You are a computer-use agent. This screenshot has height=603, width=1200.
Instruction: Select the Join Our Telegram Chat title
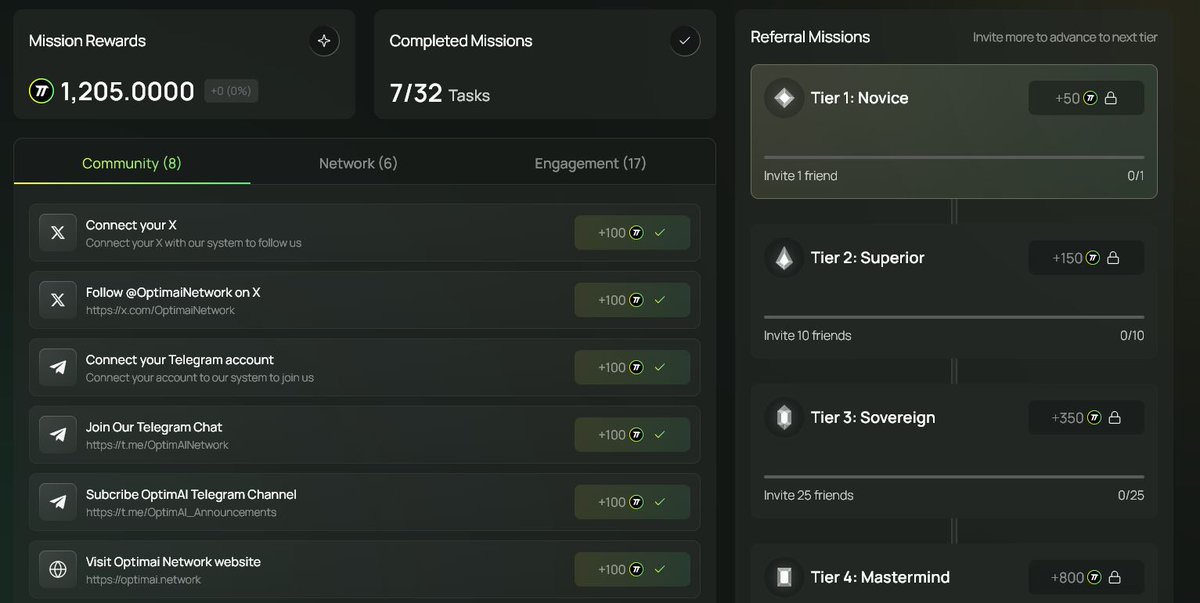click(x=154, y=427)
